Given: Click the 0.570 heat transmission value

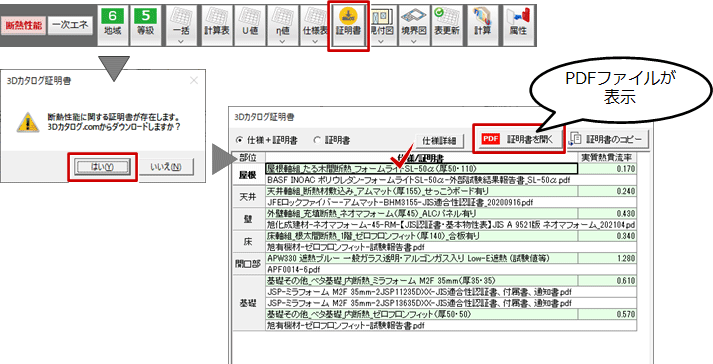Looking at the screenshot, I should [x=607, y=314].
